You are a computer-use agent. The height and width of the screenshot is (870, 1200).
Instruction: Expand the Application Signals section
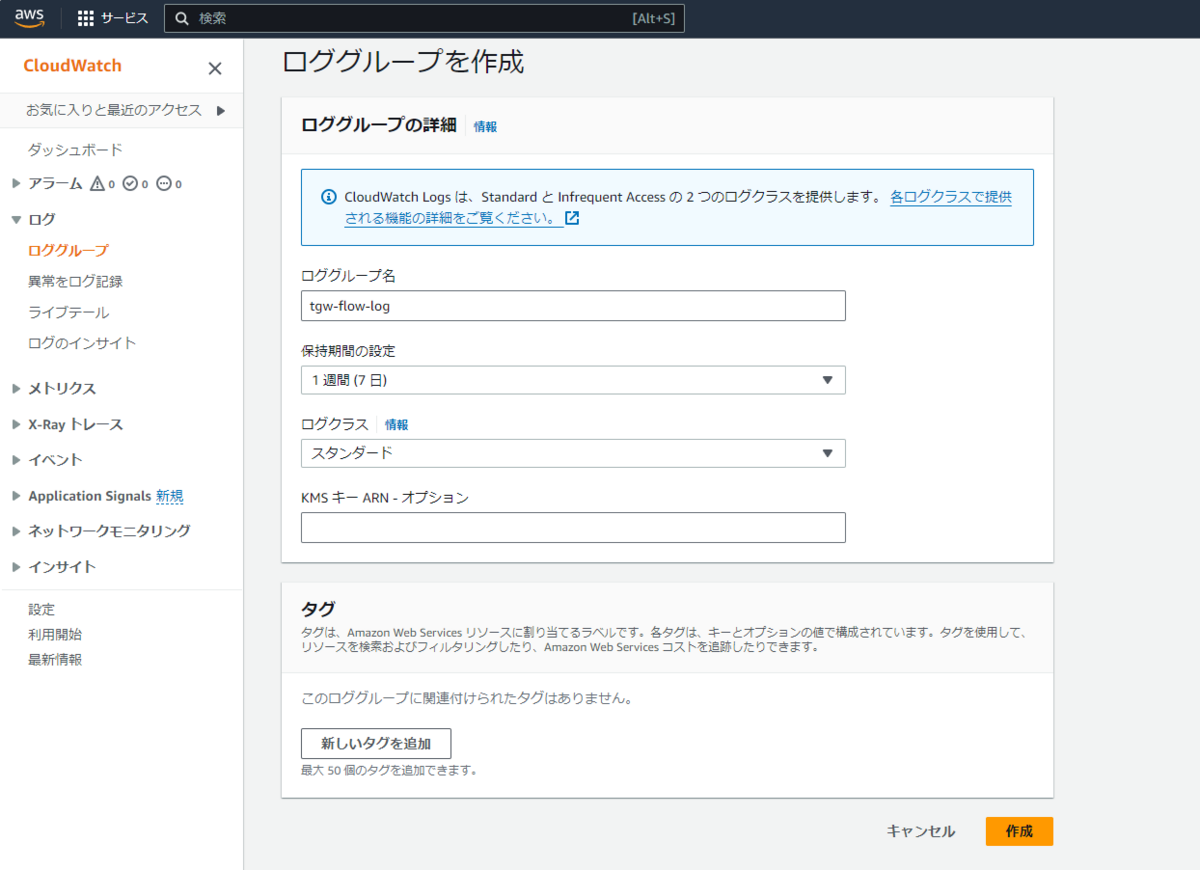click(x=16, y=496)
